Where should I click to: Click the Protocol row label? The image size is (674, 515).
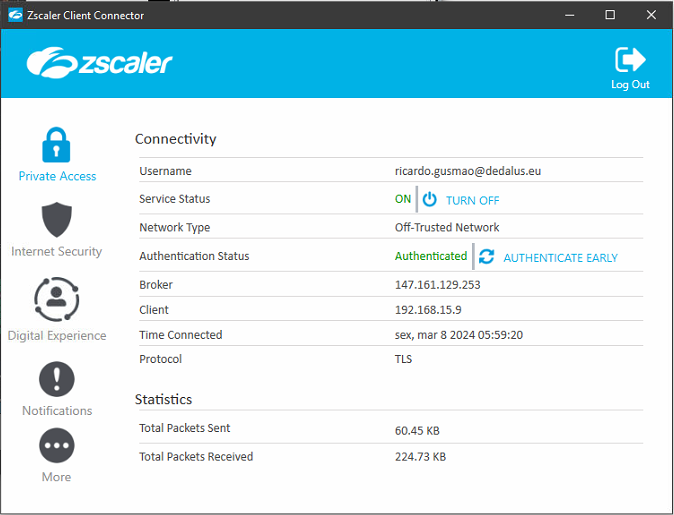160,359
